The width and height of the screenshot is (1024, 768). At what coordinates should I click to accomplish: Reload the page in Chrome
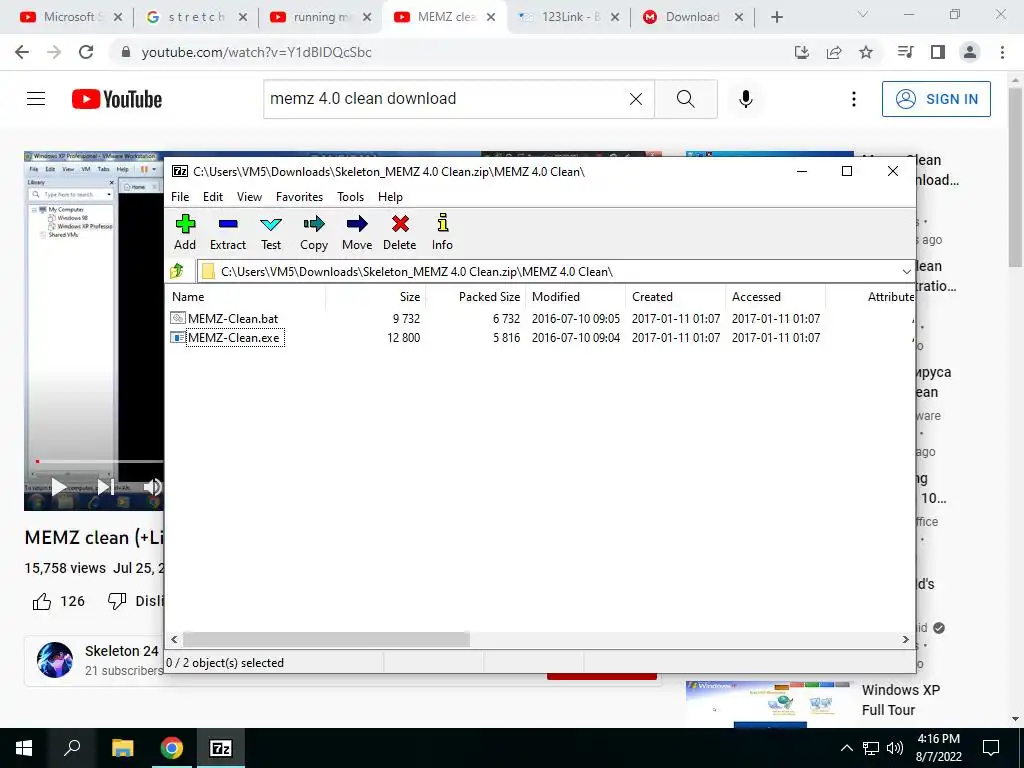pos(86,52)
